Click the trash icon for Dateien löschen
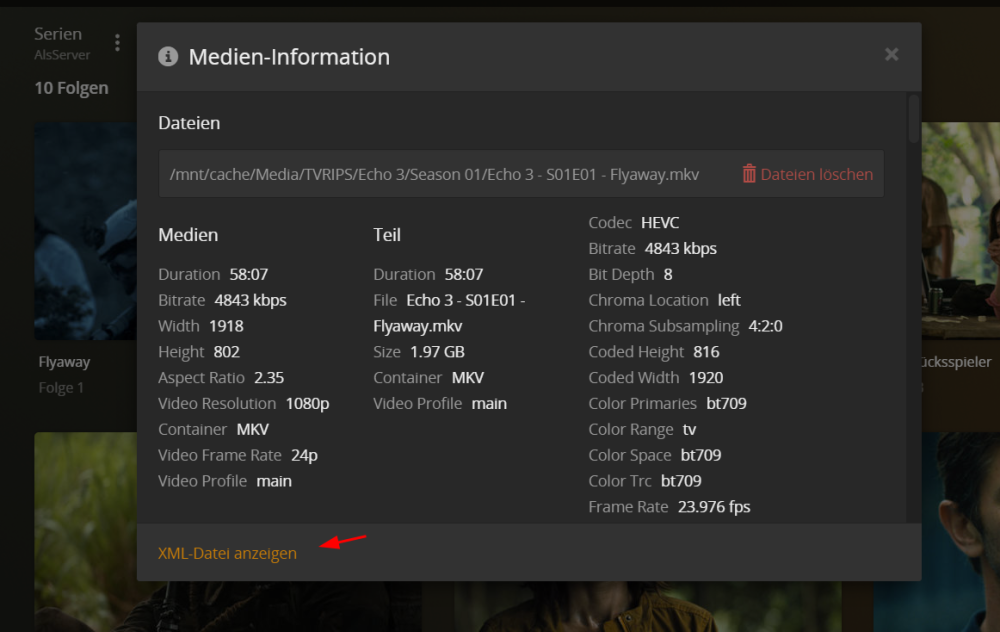Viewport: 1000px width, 632px height. point(749,174)
